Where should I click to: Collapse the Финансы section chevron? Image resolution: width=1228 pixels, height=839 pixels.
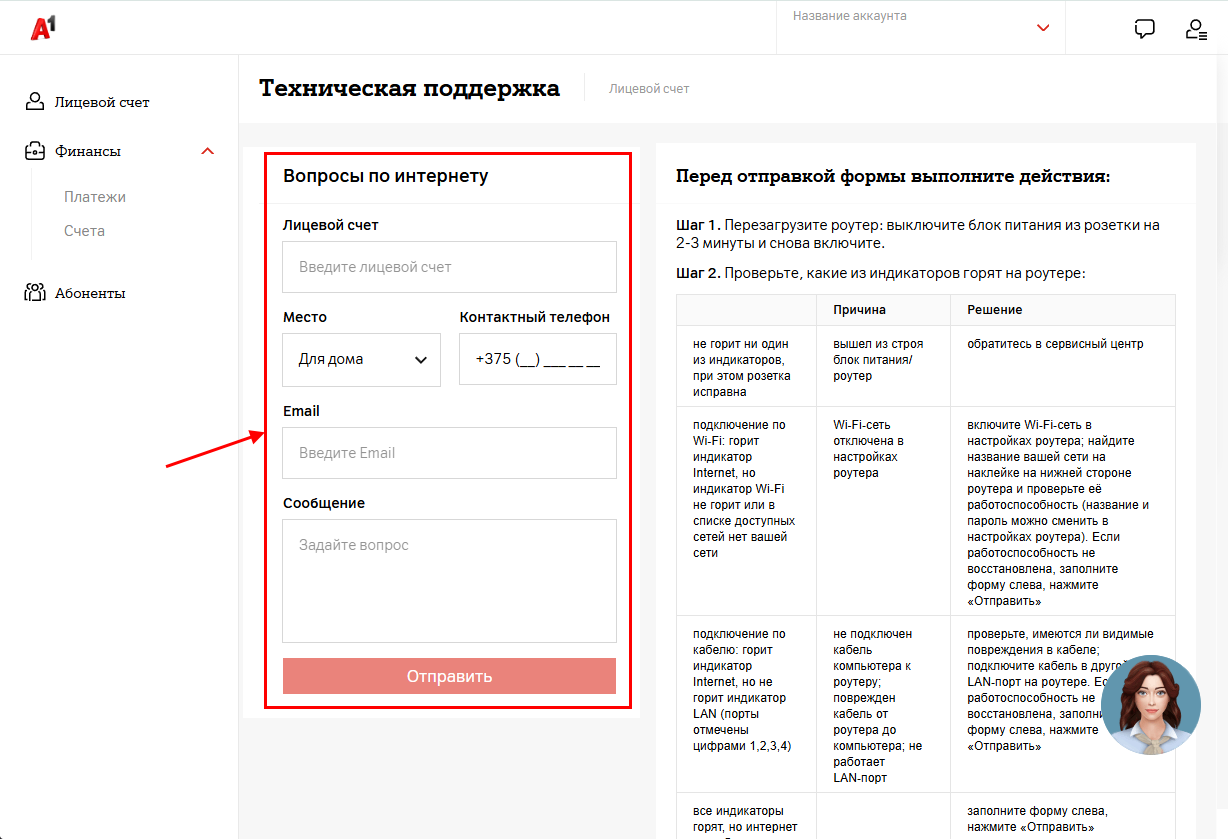click(x=208, y=151)
